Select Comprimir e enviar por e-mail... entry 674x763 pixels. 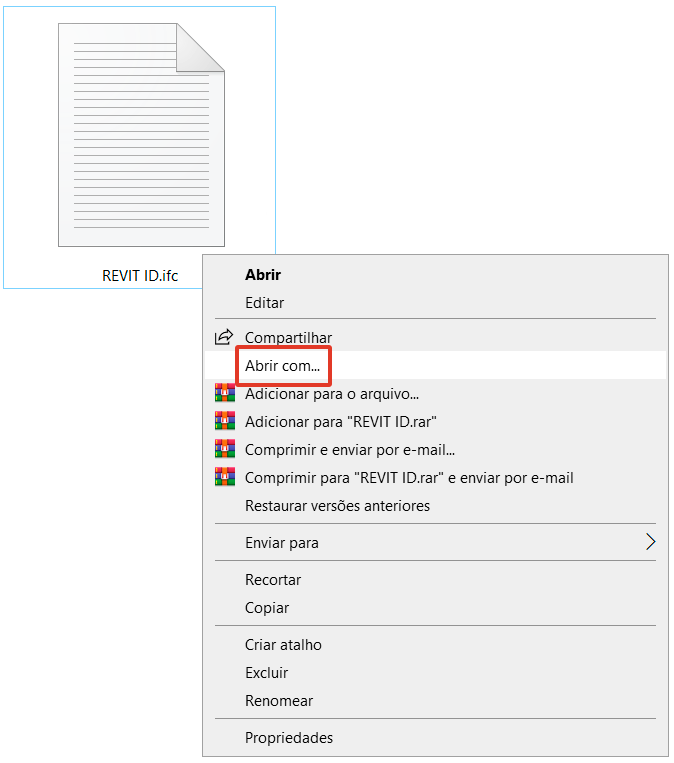350,450
